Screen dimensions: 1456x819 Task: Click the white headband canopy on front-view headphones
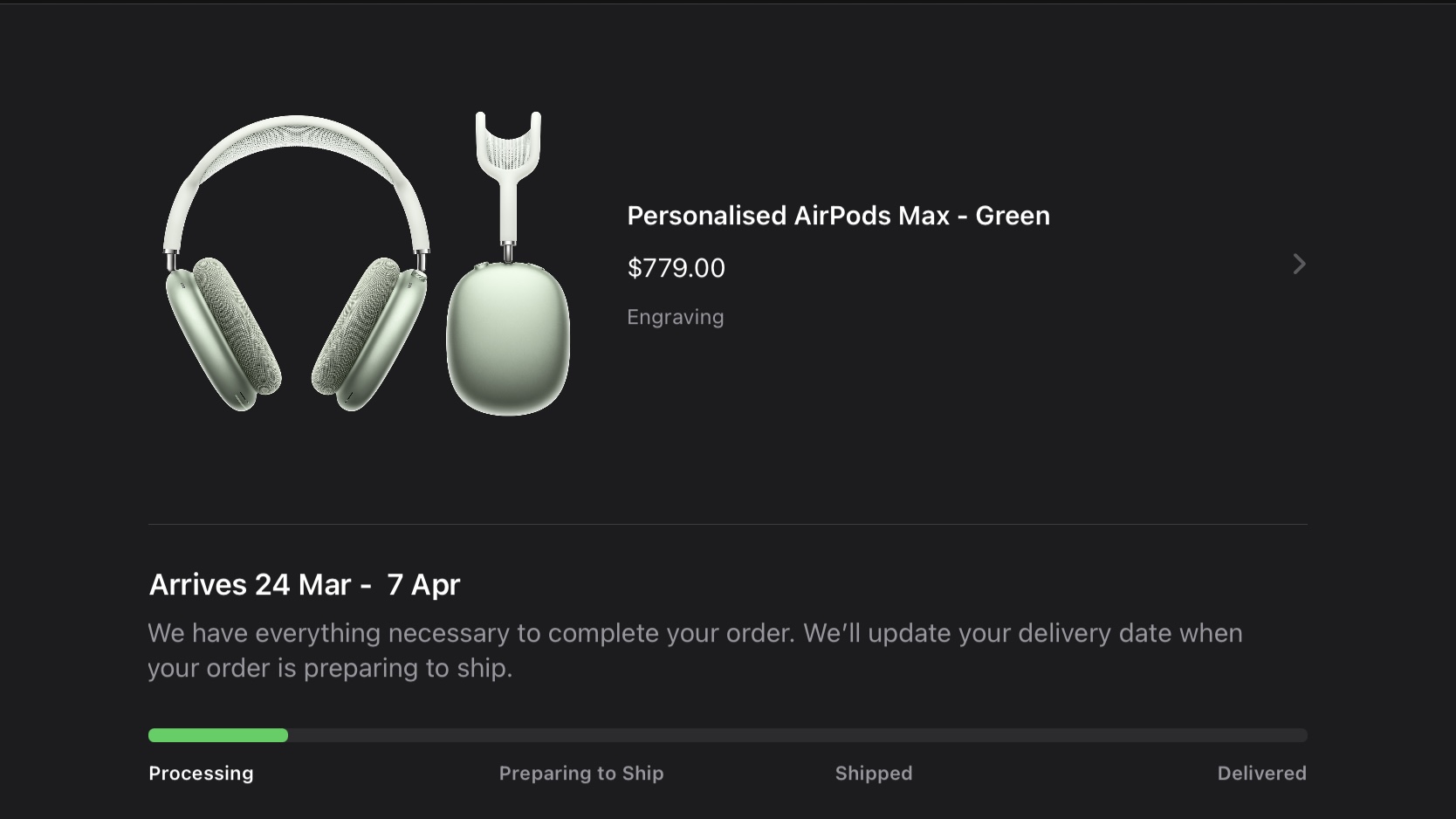click(x=296, y=140)
